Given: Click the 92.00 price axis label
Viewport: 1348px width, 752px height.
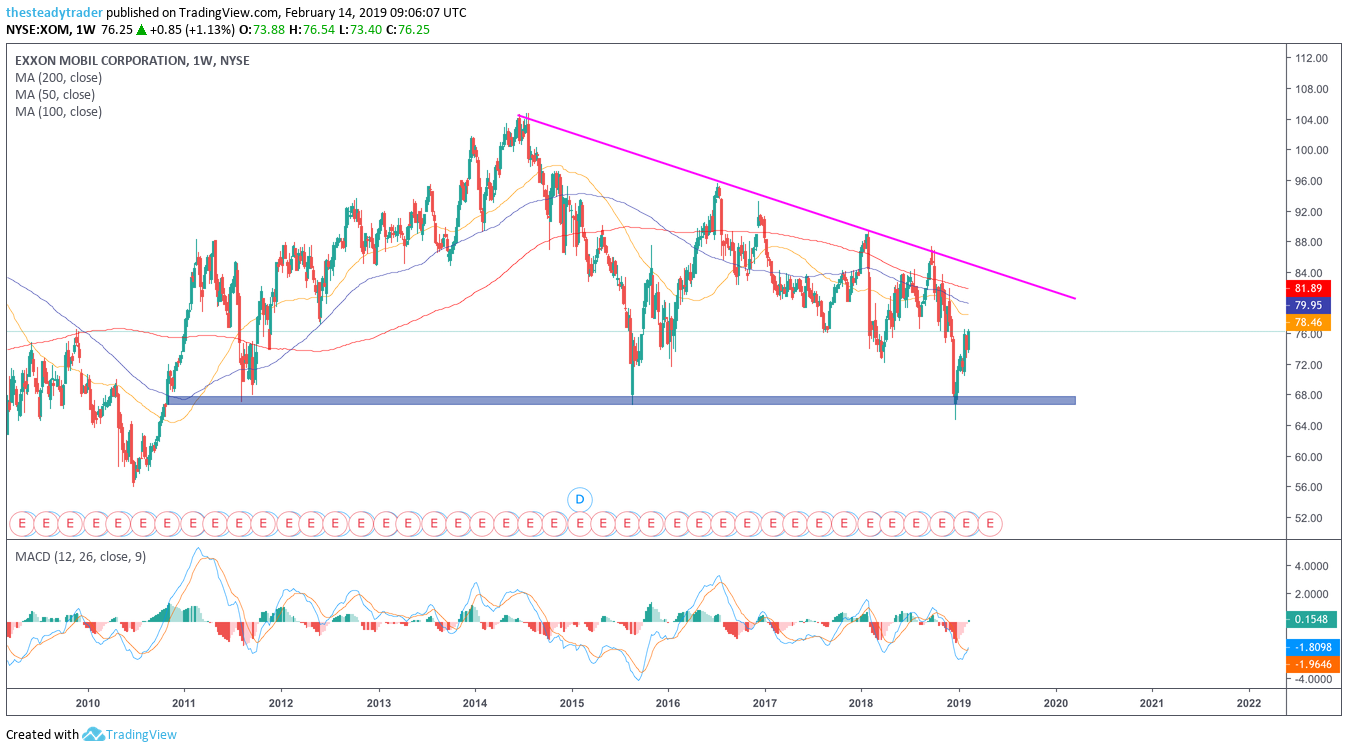Looking at the screenshot, I should click(1309, 212).
